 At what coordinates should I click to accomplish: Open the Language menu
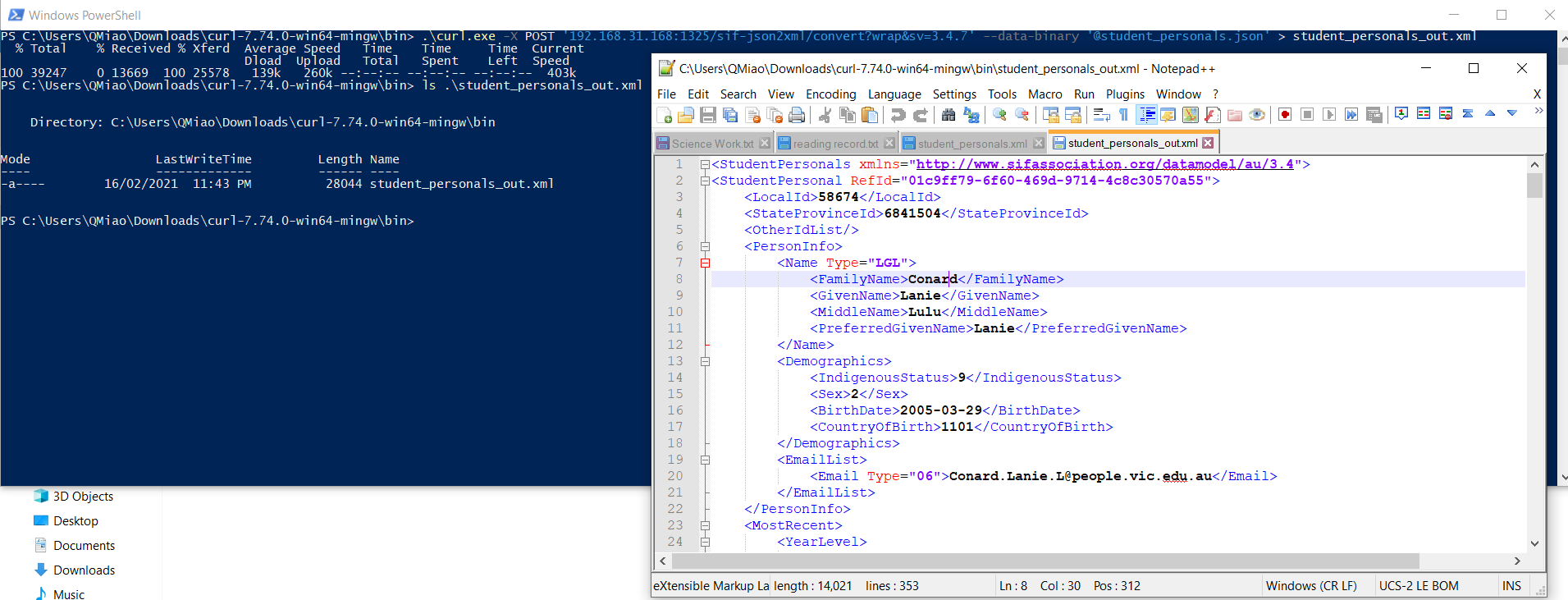[x=894, y=94]
